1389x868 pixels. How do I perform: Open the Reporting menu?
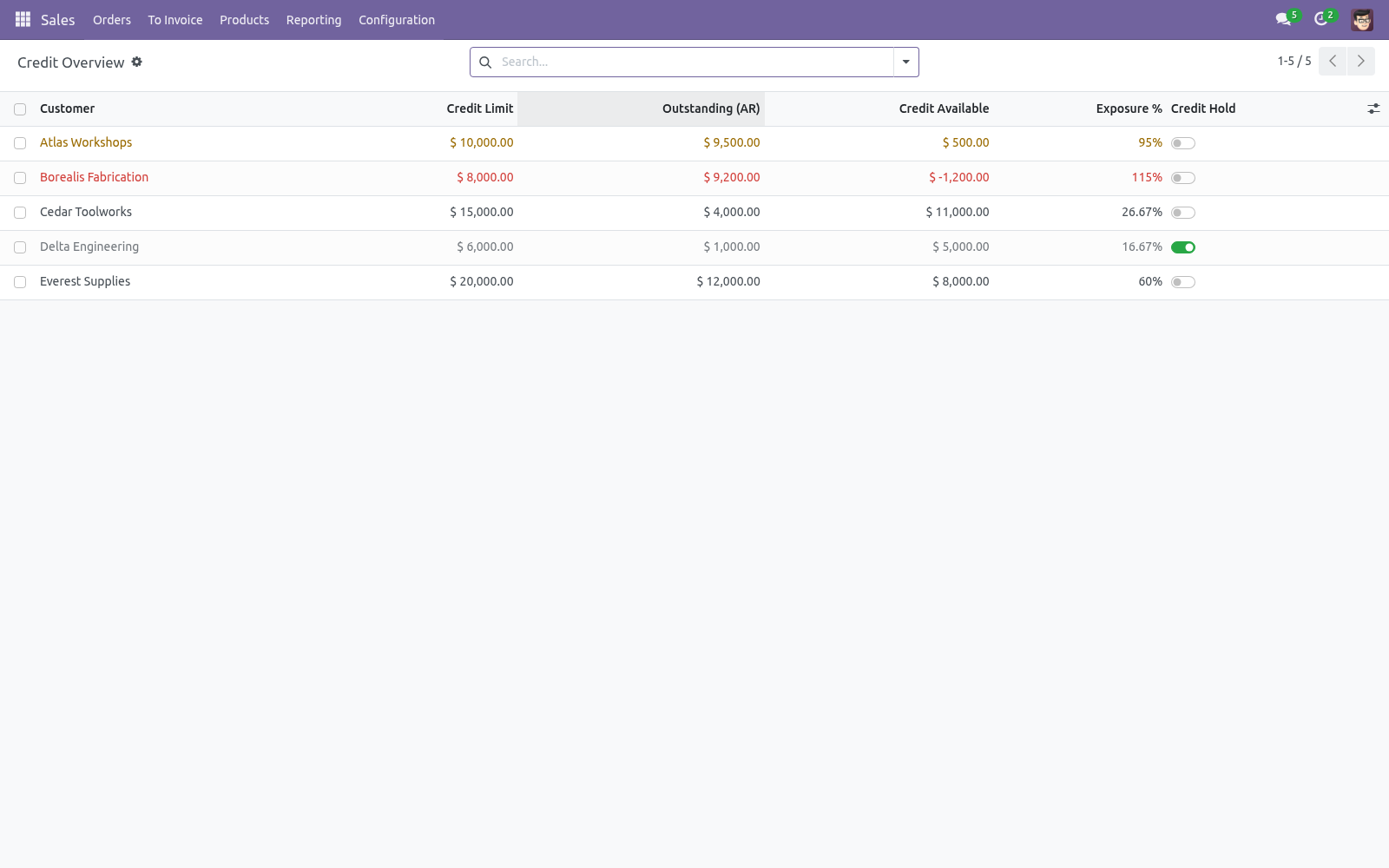tap(313, 19)
